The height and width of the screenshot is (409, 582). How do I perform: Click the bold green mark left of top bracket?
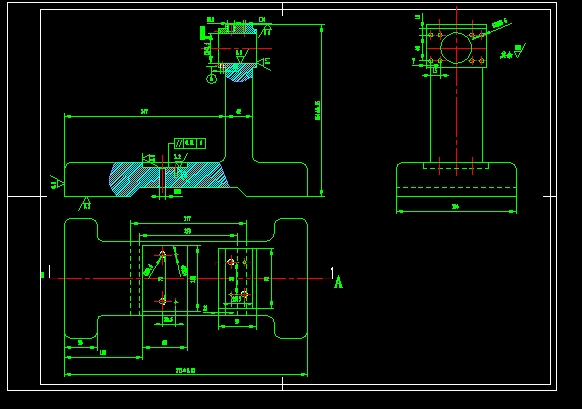(203, 33)
